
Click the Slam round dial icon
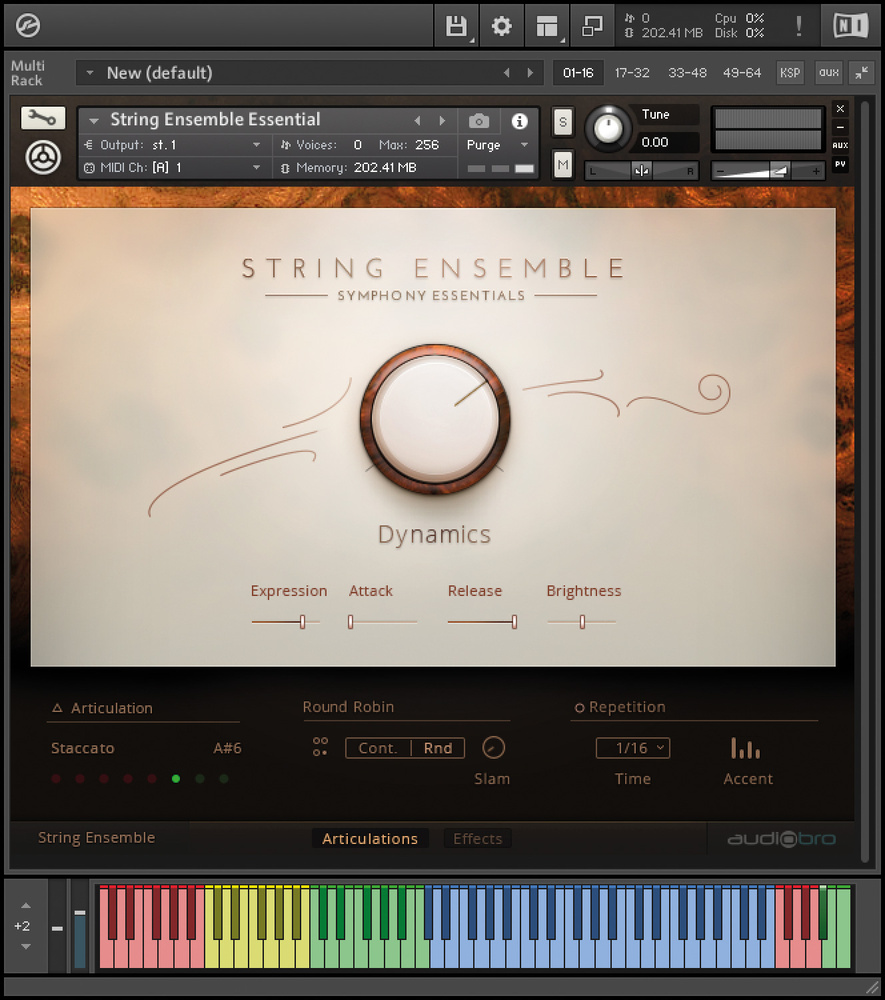pos(493,747)
